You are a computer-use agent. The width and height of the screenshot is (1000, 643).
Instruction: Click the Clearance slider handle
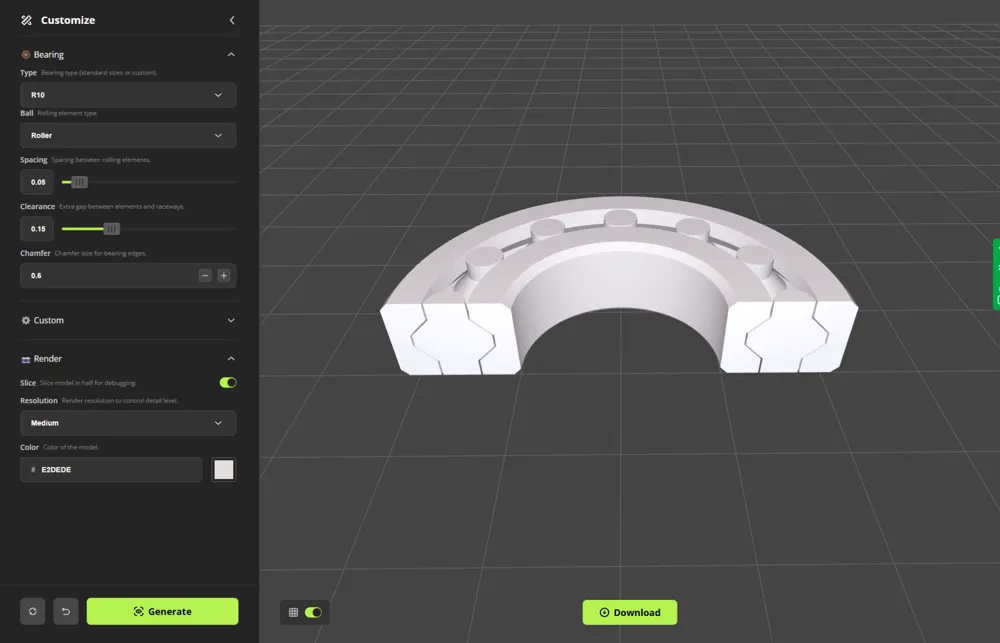111,229
